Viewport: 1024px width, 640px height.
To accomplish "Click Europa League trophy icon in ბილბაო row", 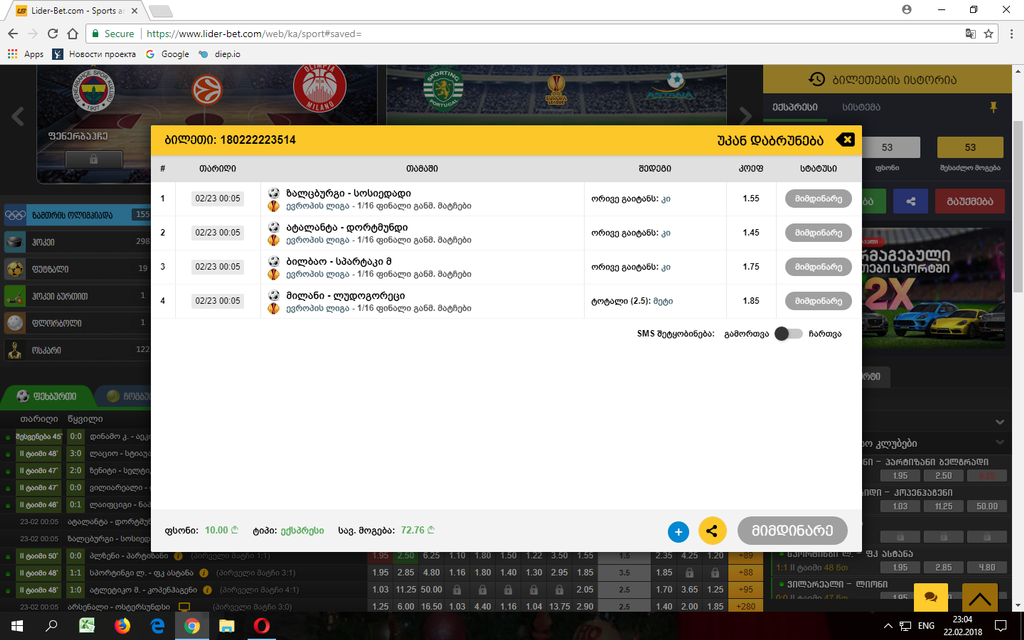I will pyautogui.click(x=274, y=274).
